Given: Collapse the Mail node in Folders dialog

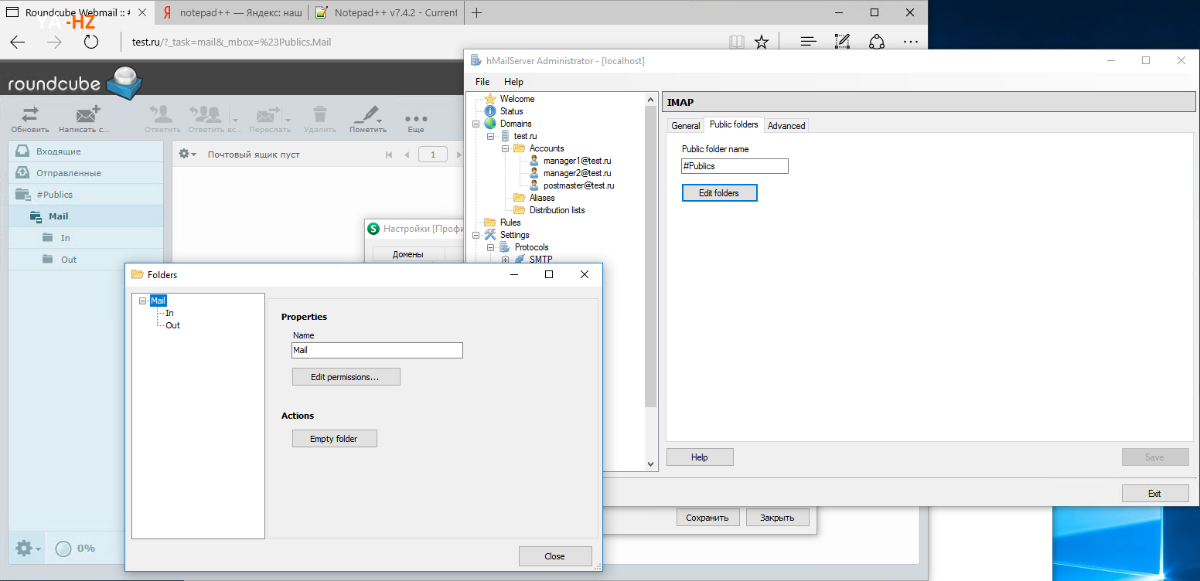Looking at the screenshot, I should coord(143,300).
